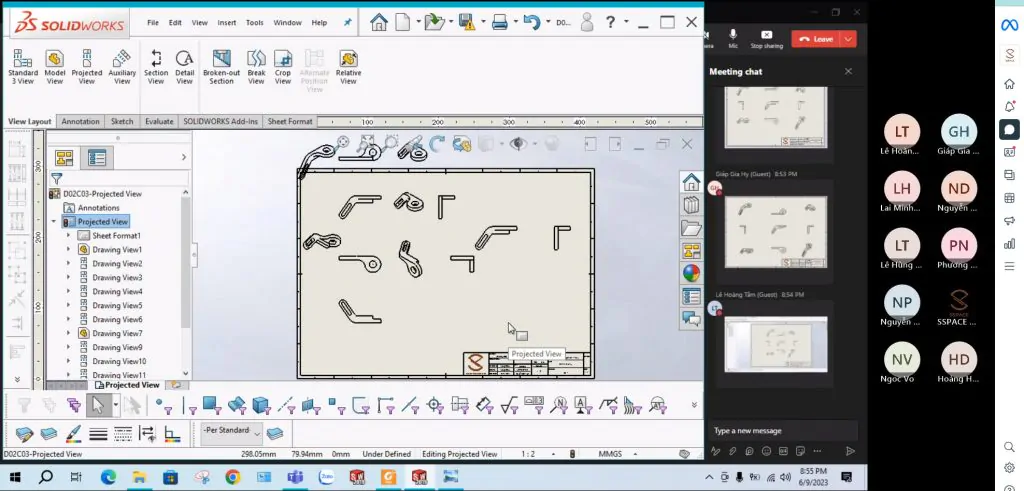Open the Line Thickness tool
This screenshot has height=491, width=1024.
coord(99,434)
